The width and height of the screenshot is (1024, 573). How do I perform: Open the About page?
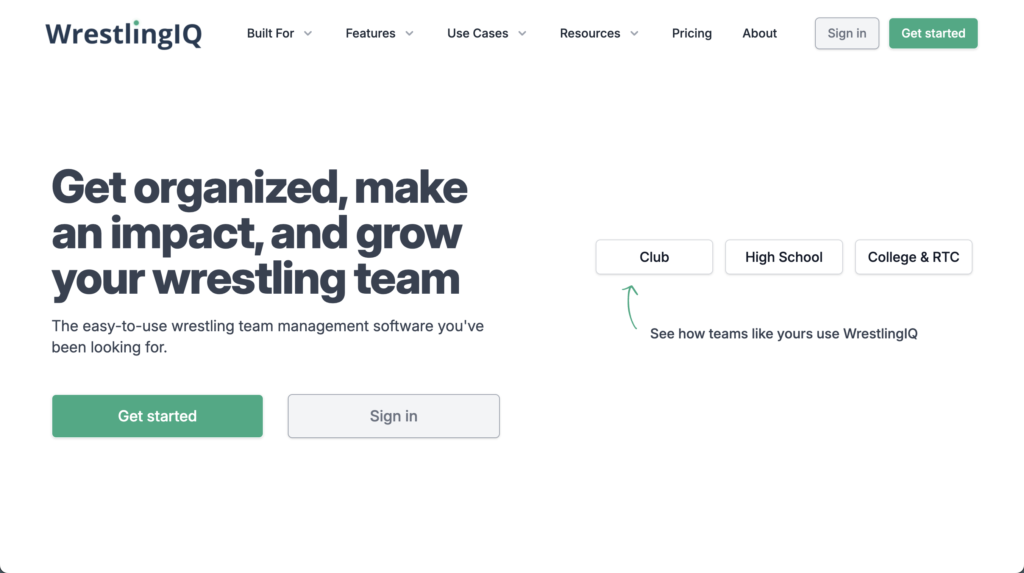[759, 33]
